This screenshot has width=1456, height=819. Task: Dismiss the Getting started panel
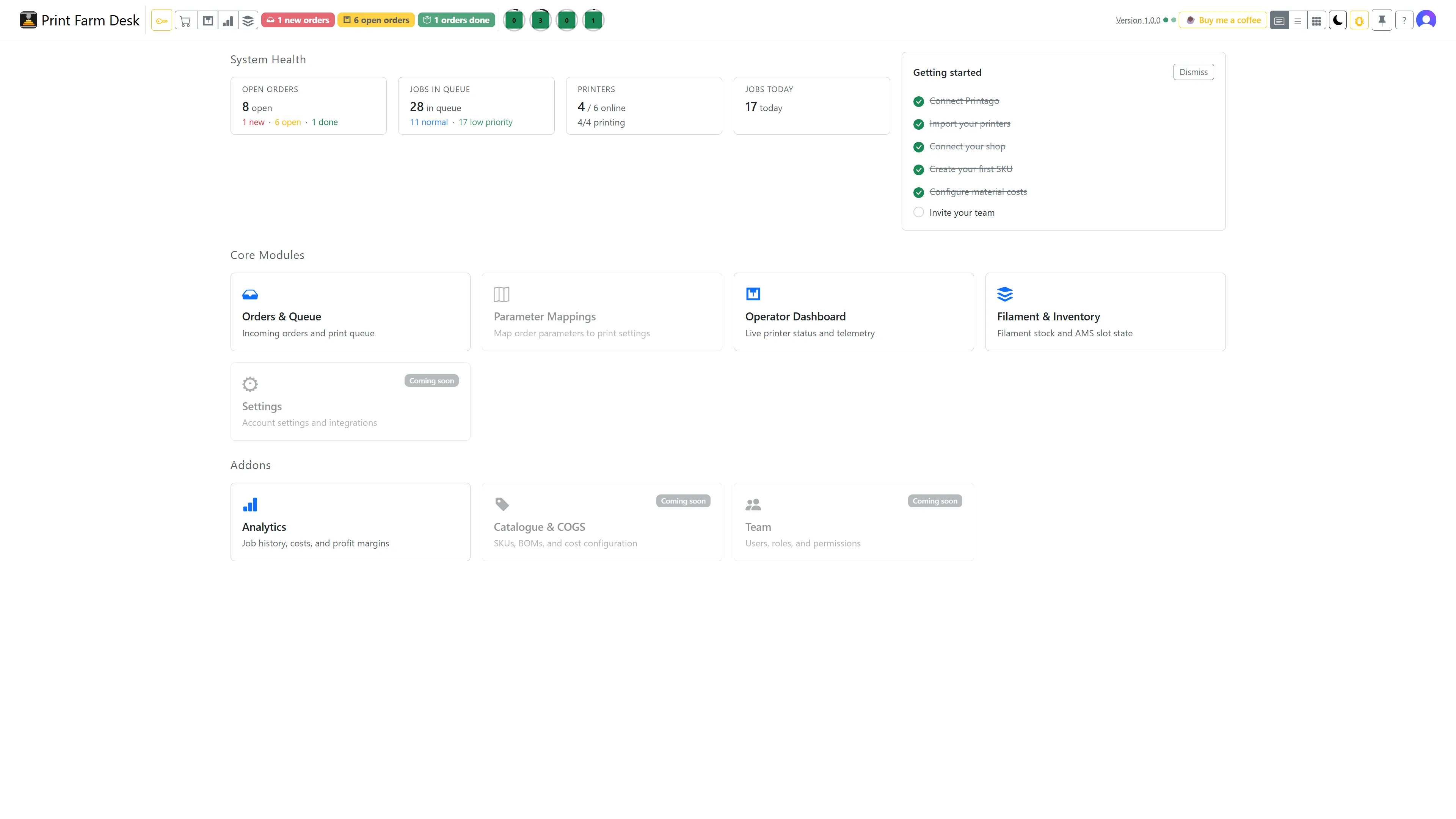[x=1193, y=72]
